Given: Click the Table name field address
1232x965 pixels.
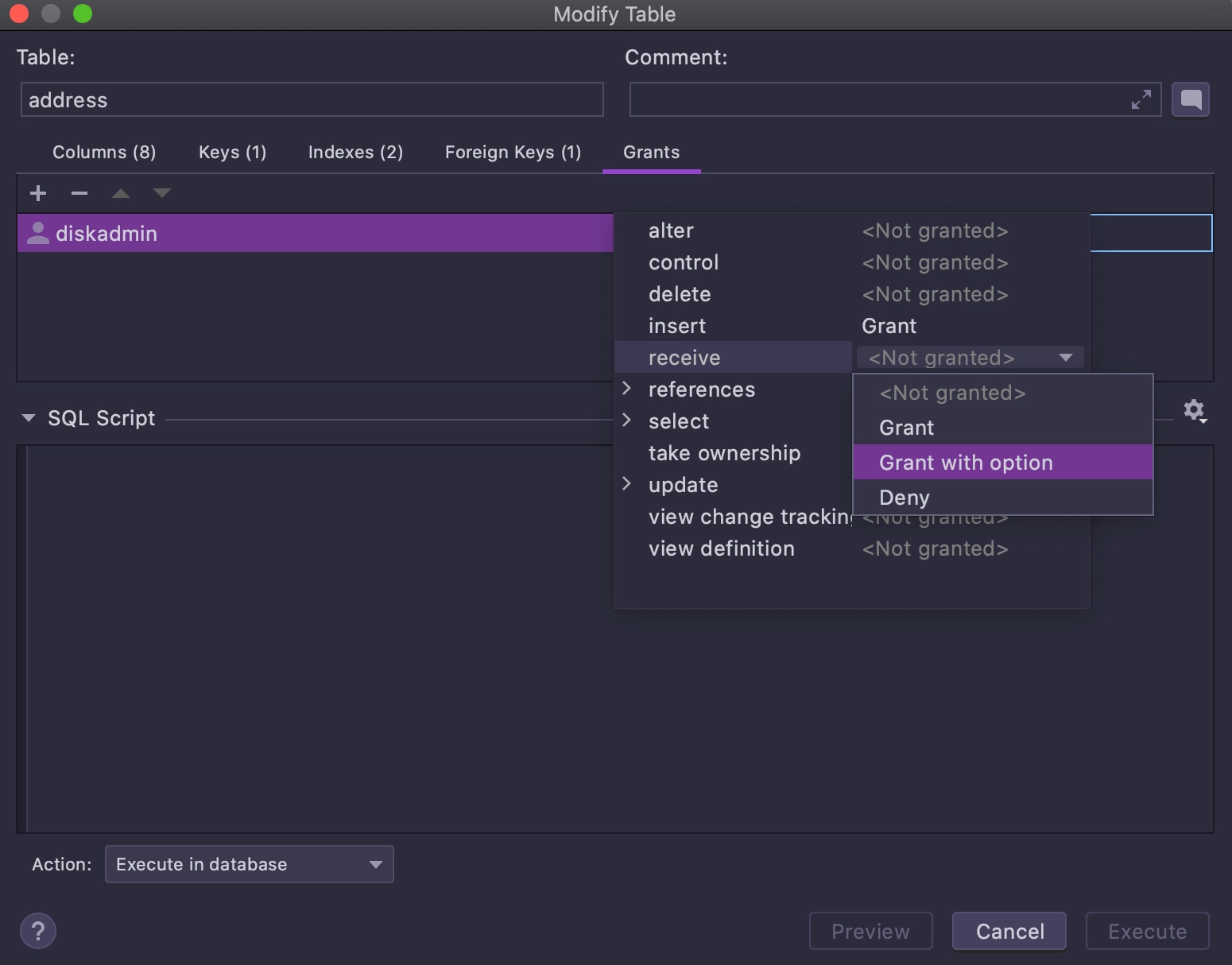Looking at the screenshot, I should click(x=312, y=100).
